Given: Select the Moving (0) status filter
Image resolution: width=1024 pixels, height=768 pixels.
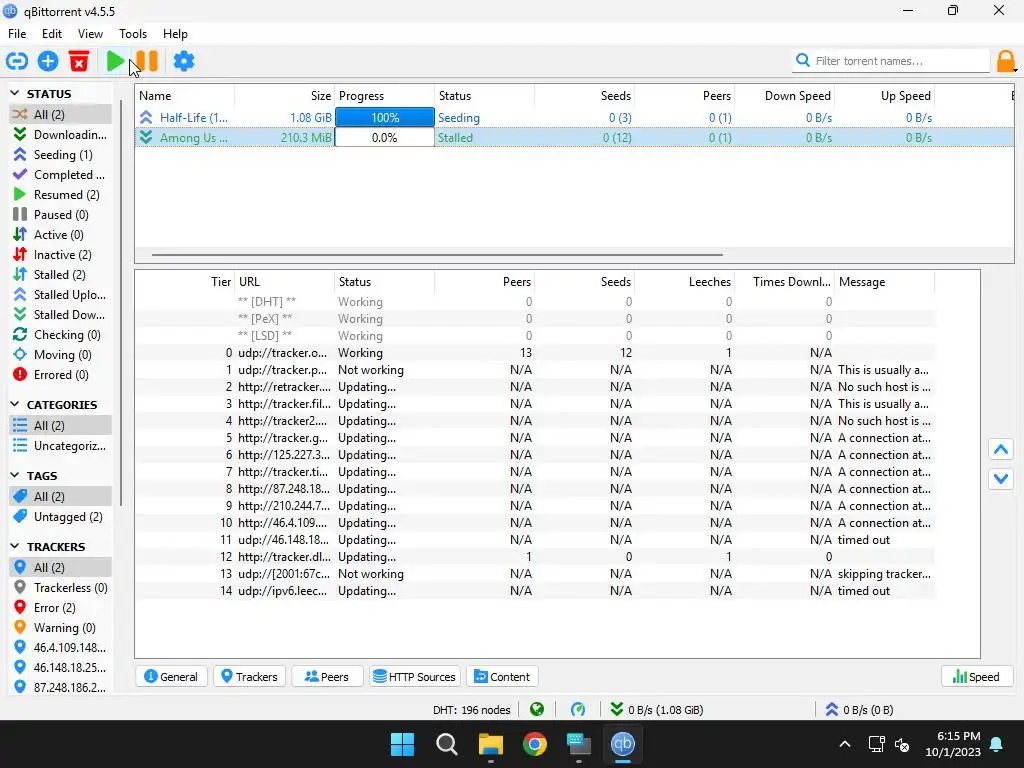Looking at the screenshot, I should click(61, 355).
